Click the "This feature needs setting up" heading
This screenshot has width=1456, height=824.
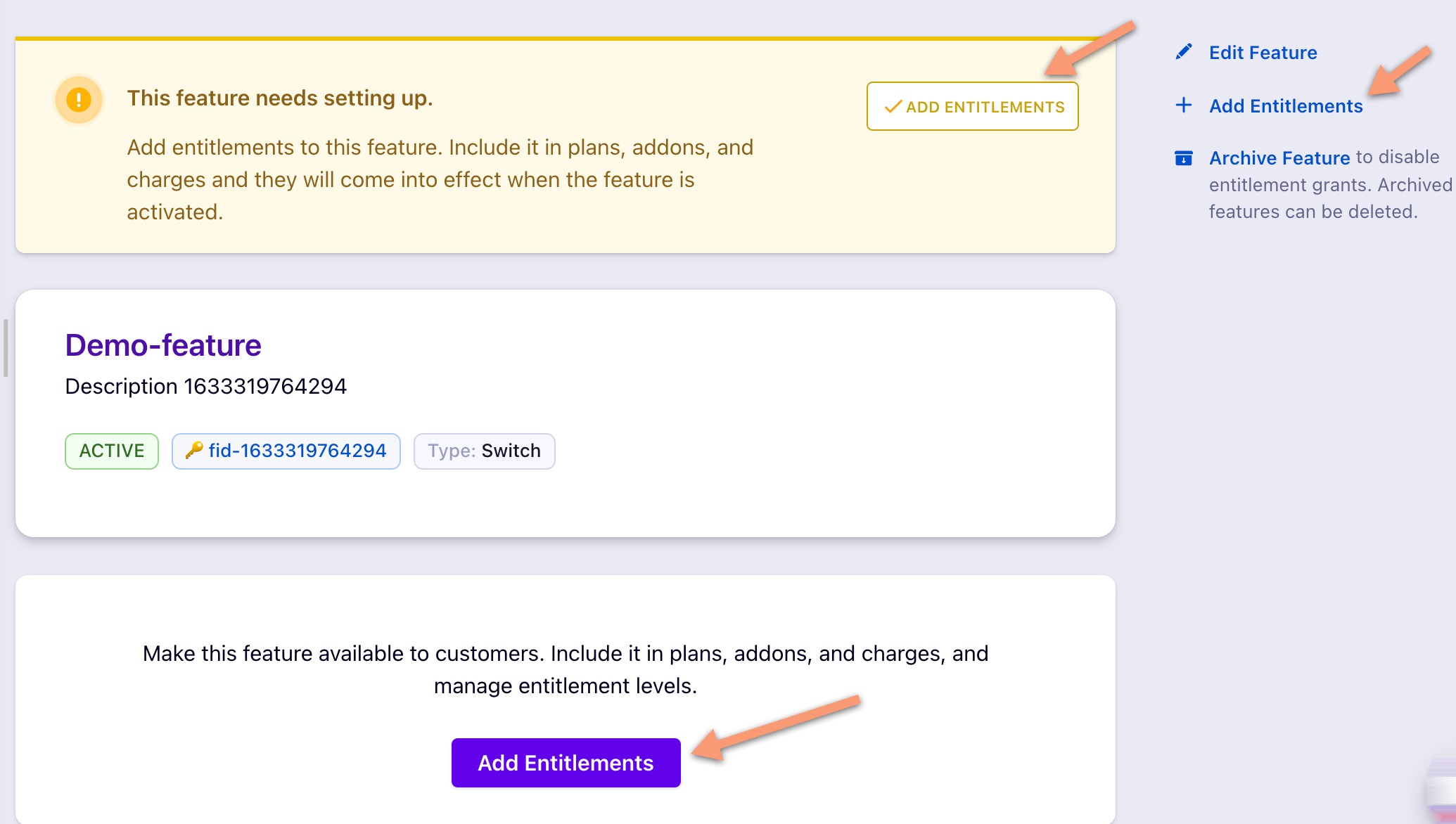279,98
